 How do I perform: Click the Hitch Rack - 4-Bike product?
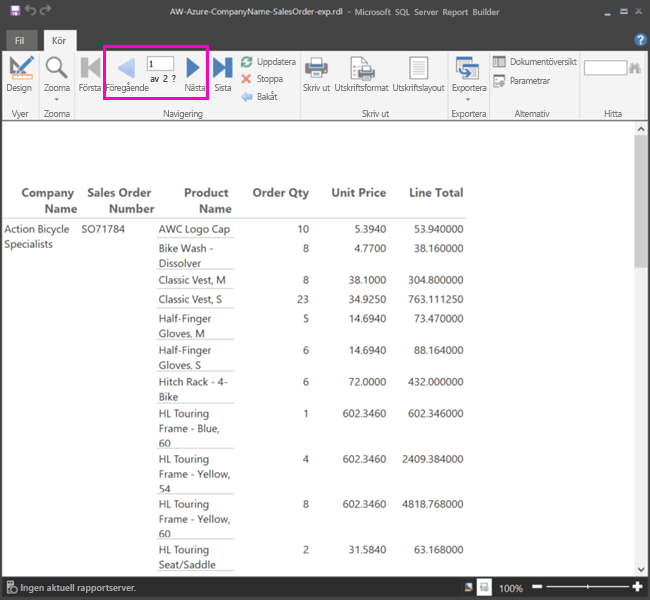tap(193, 389)
